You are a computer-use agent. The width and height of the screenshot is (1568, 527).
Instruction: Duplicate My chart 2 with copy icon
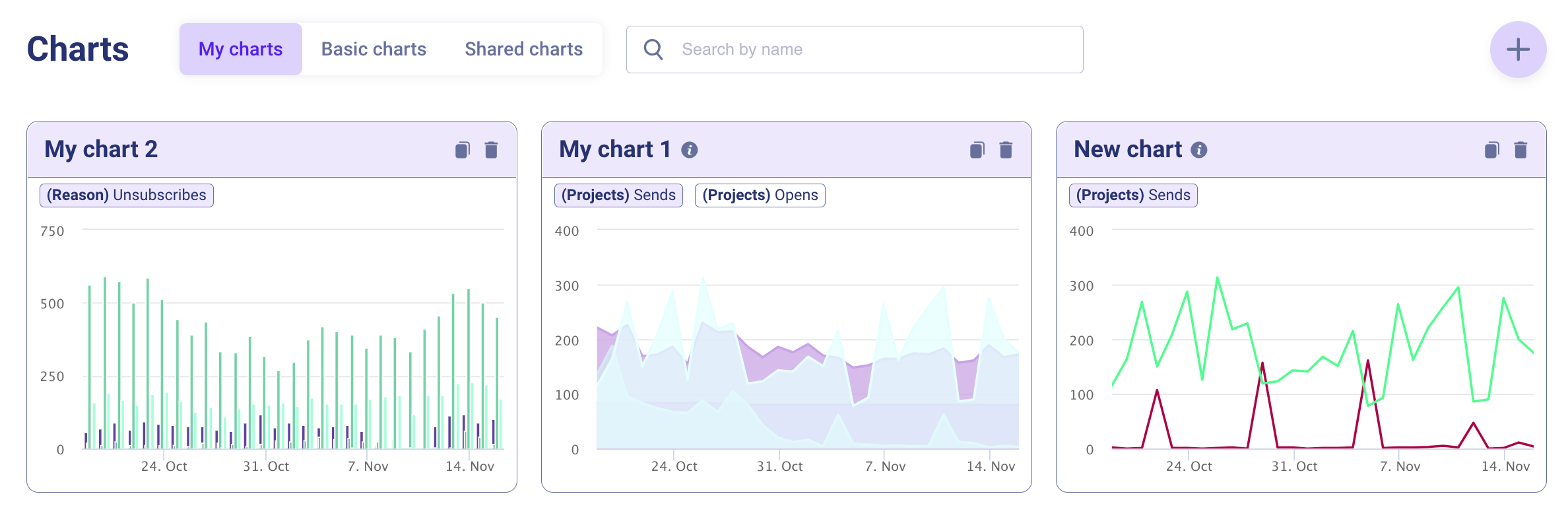463,150
